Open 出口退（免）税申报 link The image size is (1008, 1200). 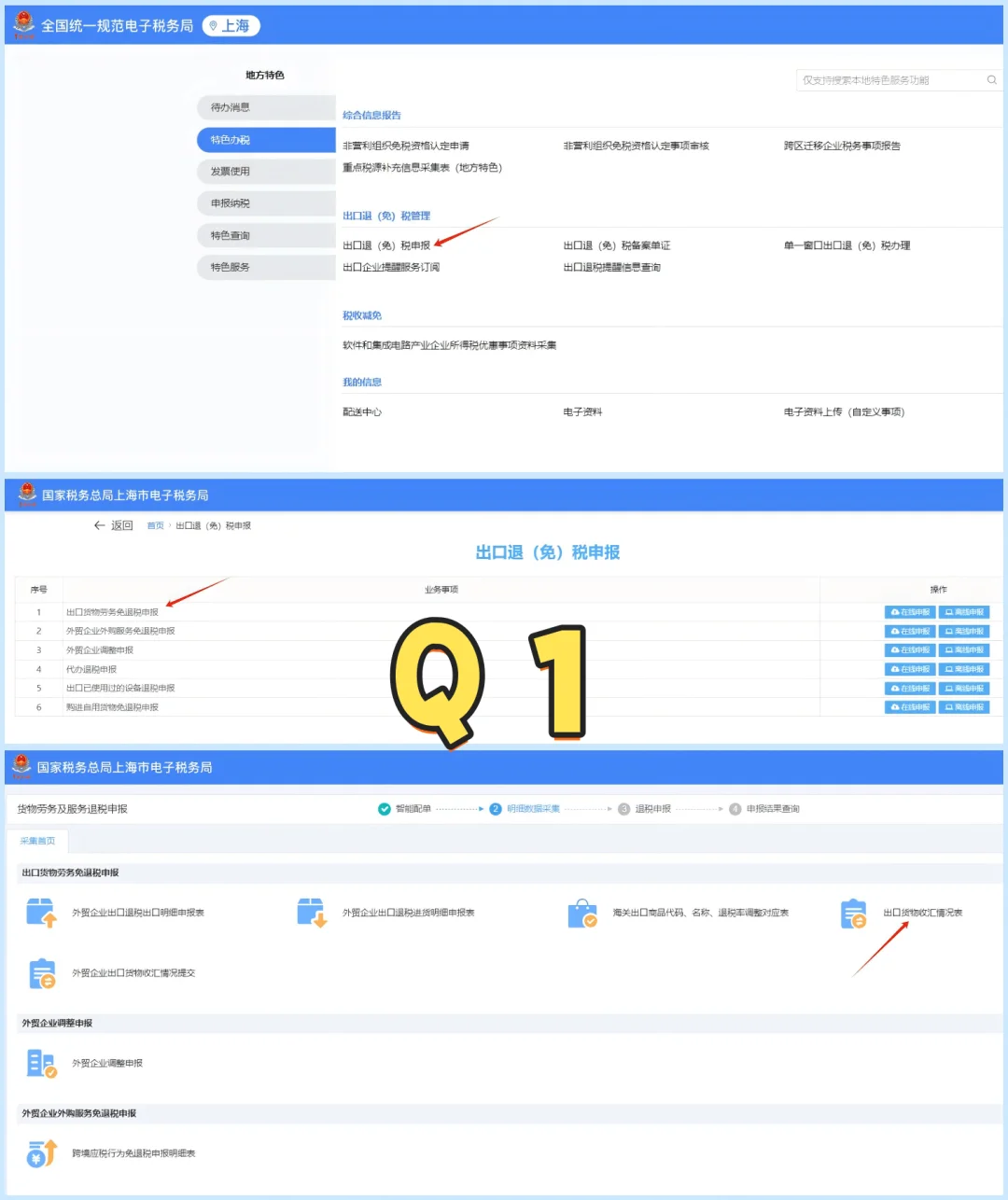coord(386,245)
